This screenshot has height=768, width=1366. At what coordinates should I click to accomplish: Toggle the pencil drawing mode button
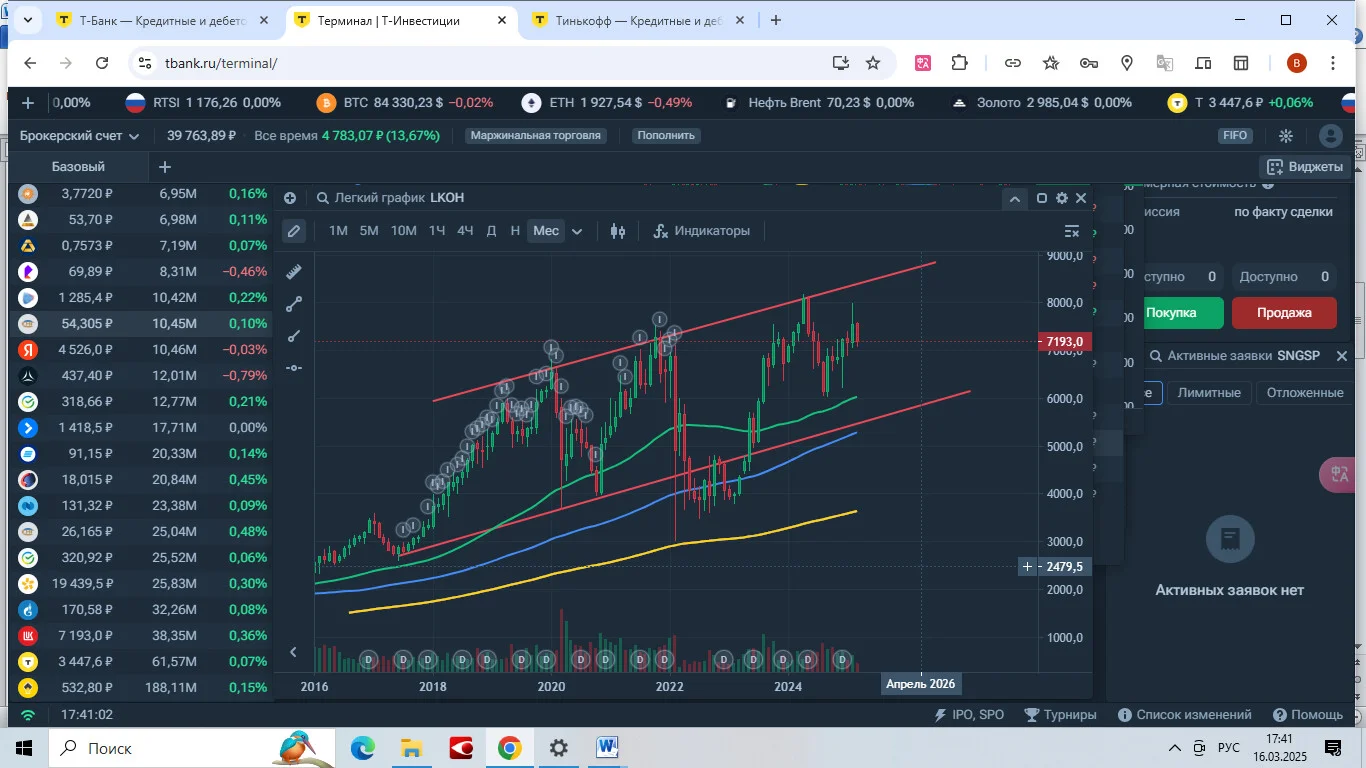[294, 231]
